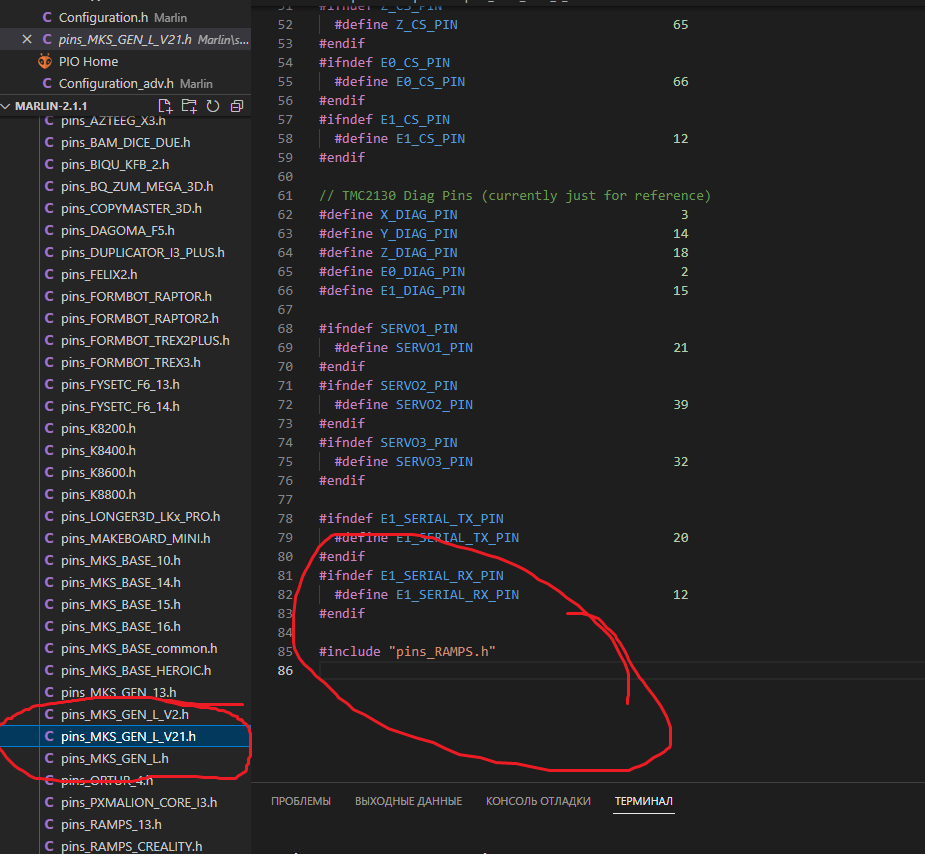Viewport: 925px width, 854px height.
Task: Open pins_MKS_GEN_L_V2.h in file tree
Action: (x=124, y=714)
